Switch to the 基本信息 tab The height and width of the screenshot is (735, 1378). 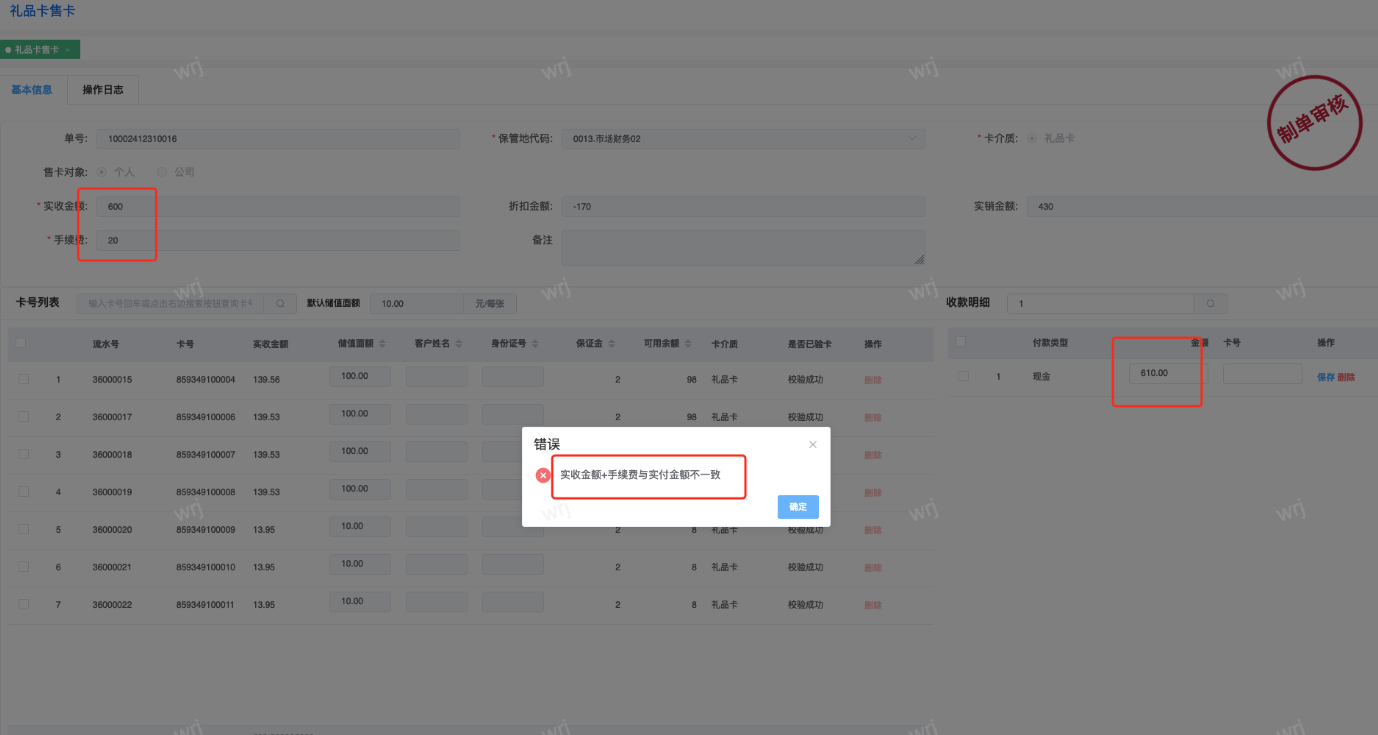(32, 90)
